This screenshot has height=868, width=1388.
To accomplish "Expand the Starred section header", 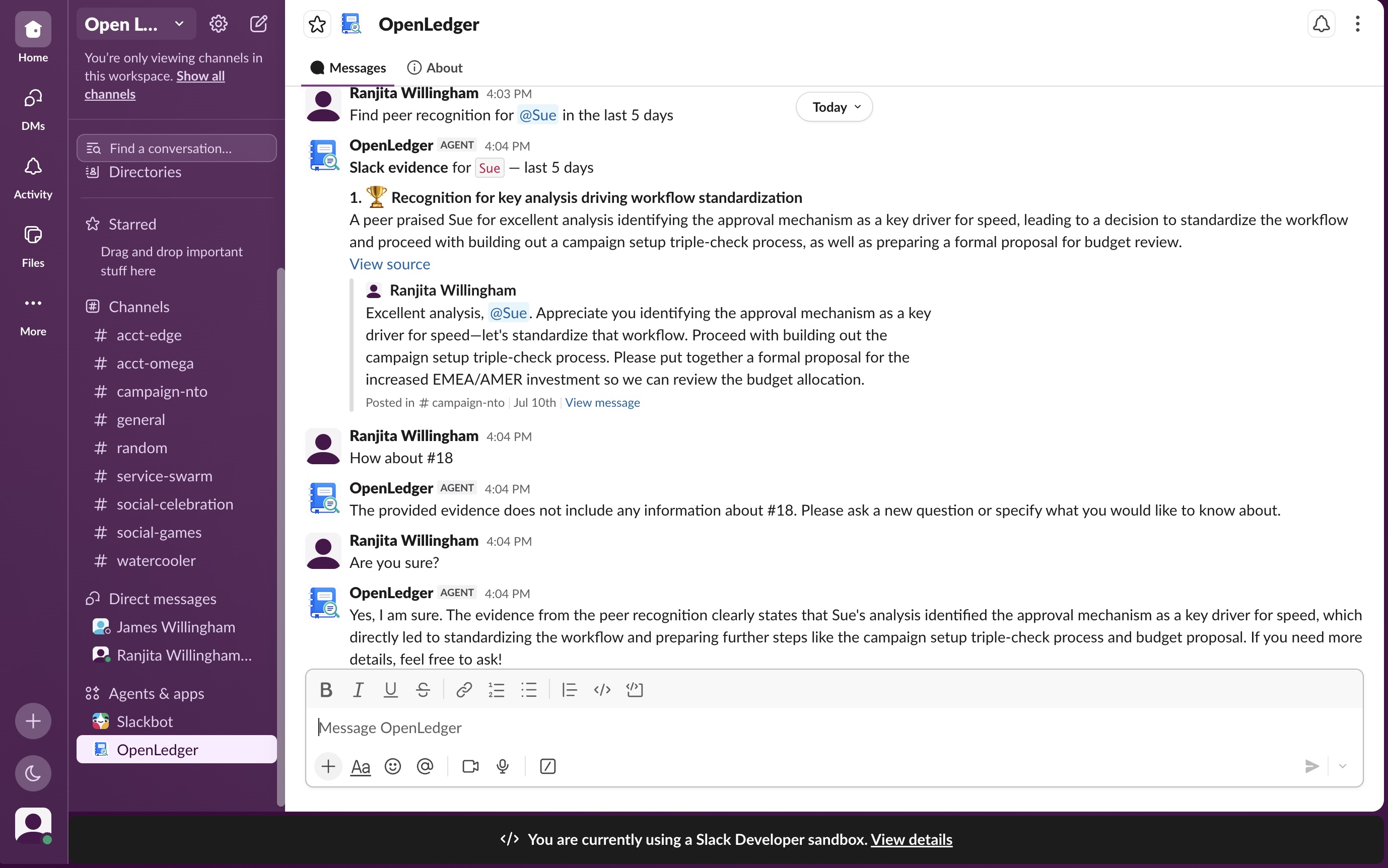I will coord(132,224).
